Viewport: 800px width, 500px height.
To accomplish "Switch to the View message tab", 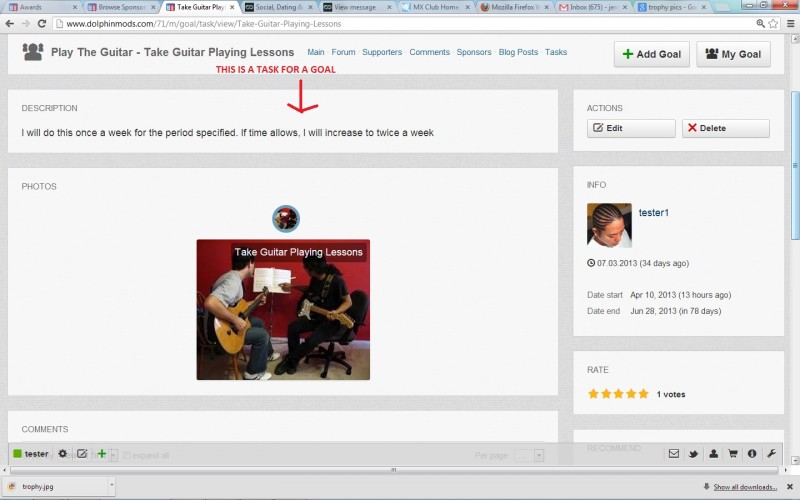I will [357, 7].
